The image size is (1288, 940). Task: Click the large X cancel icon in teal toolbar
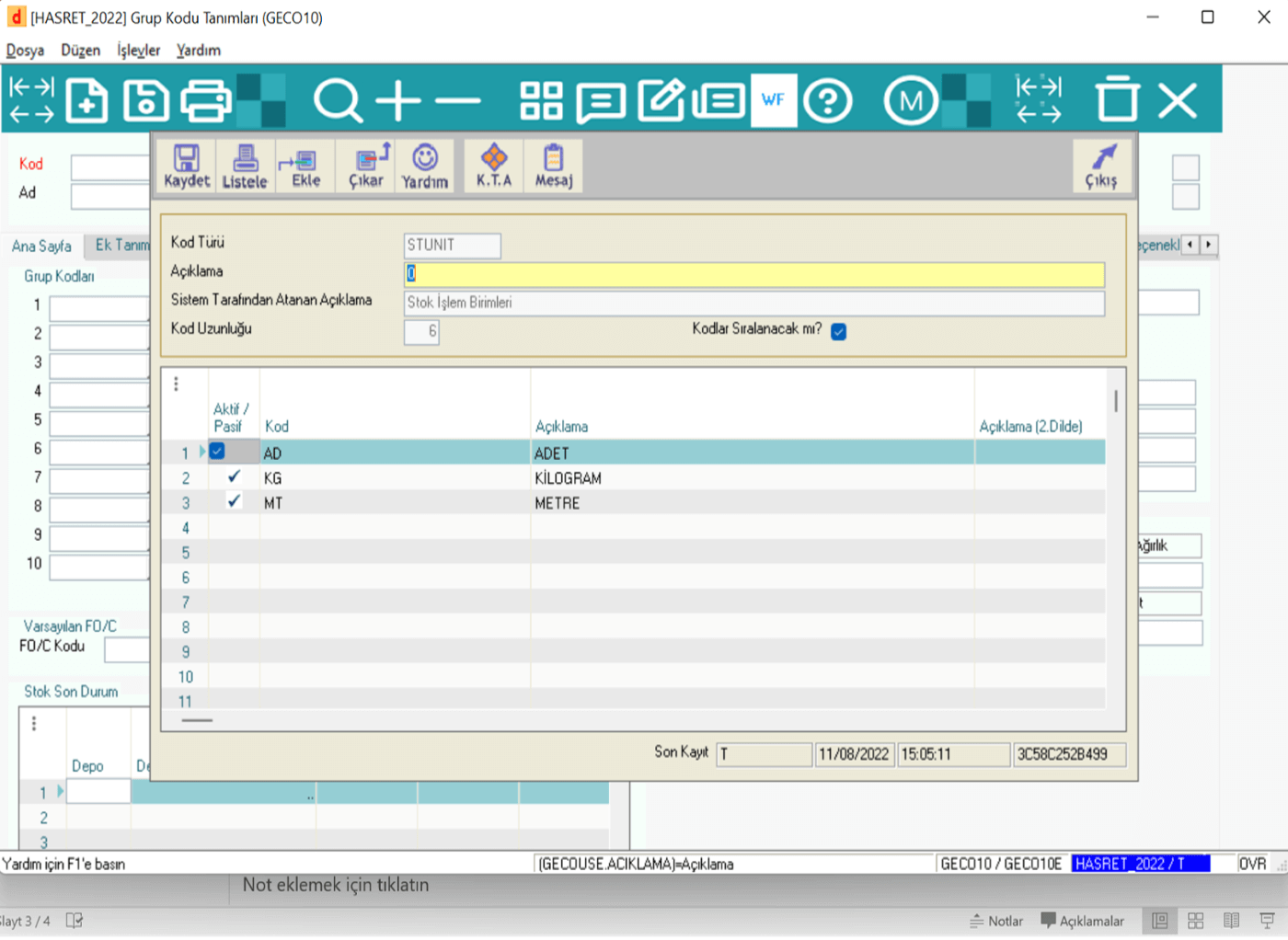point(1178,100)
